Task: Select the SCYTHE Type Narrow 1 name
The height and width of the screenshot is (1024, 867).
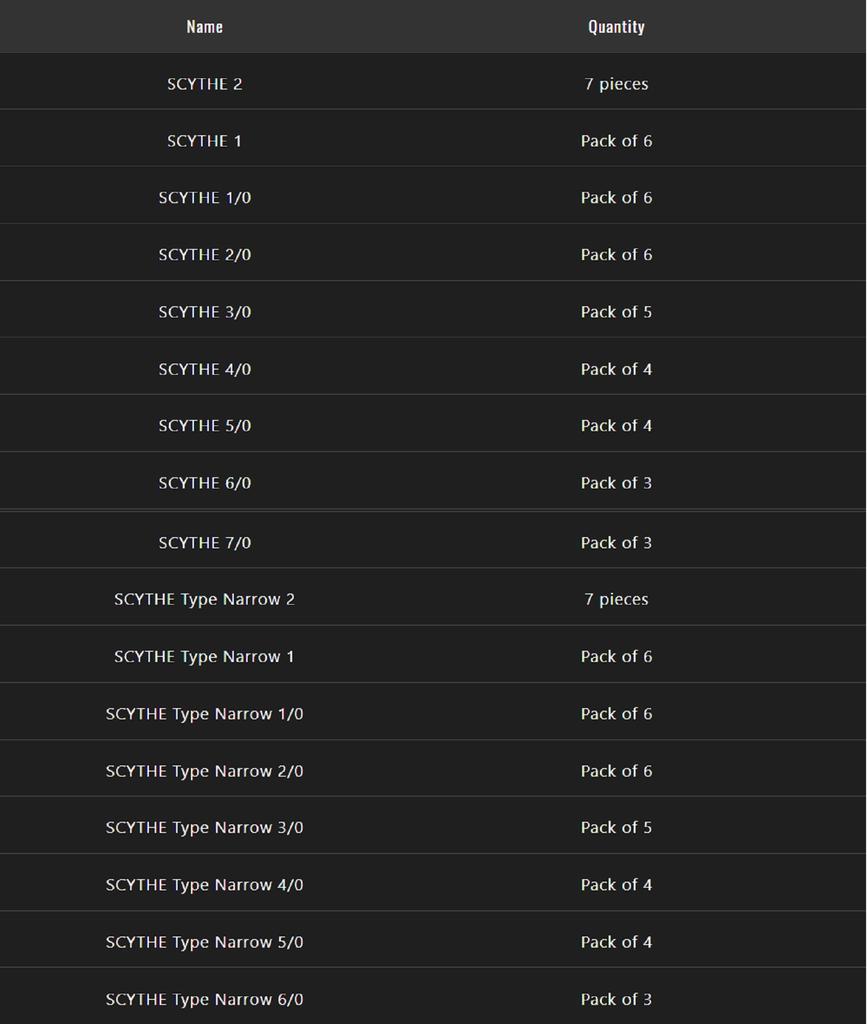Action: (x=204, y=657)
